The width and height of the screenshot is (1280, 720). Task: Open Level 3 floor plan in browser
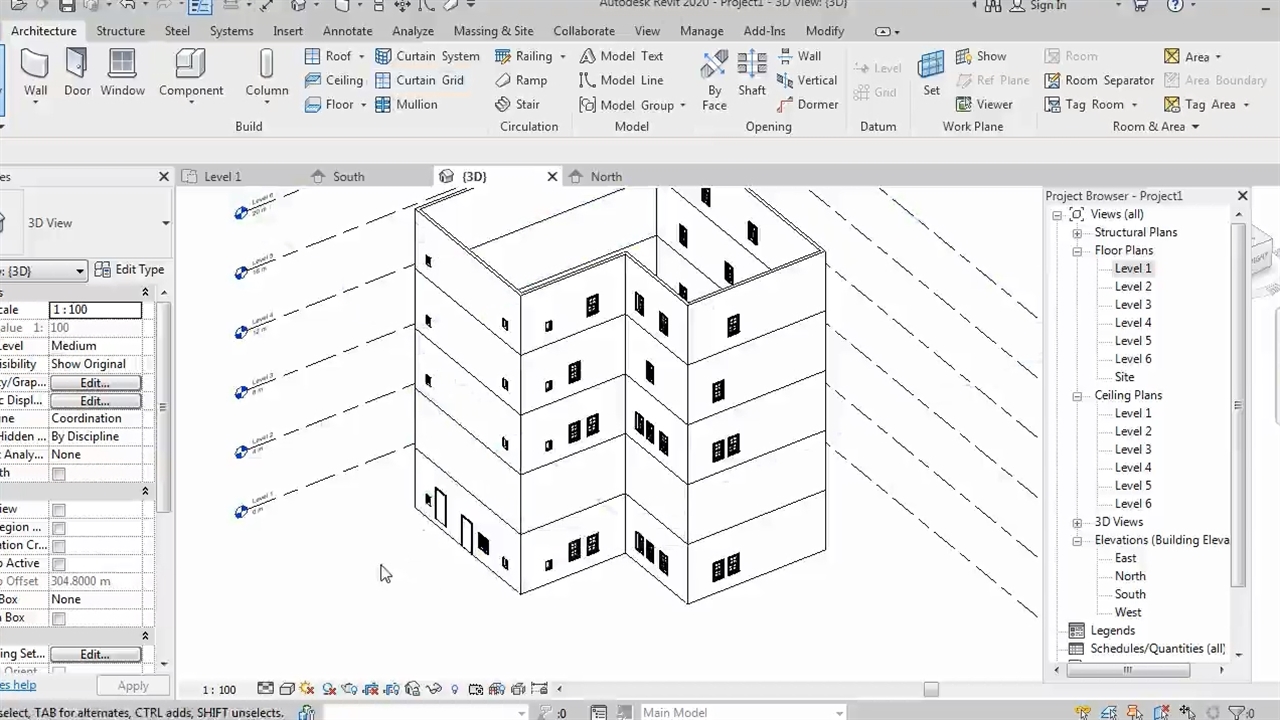tap(1132, 305)
